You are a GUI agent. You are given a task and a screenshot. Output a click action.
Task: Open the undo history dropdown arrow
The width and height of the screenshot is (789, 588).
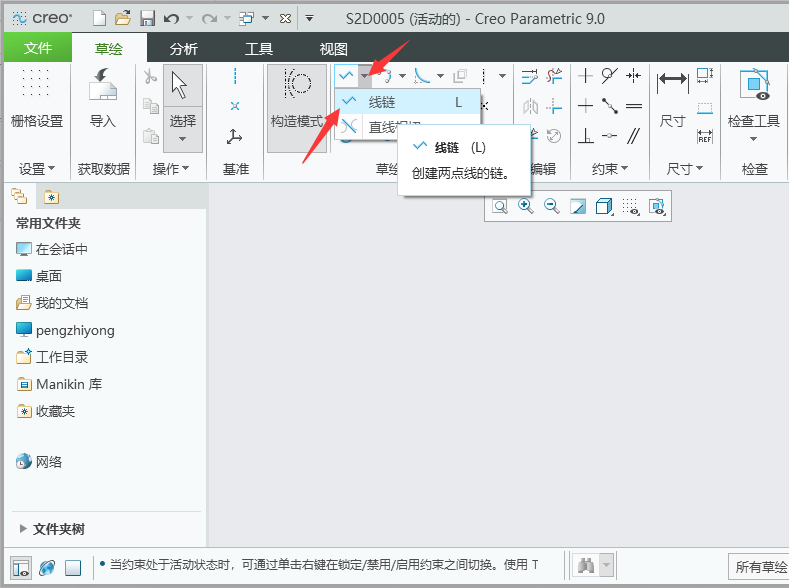(189, 19)
